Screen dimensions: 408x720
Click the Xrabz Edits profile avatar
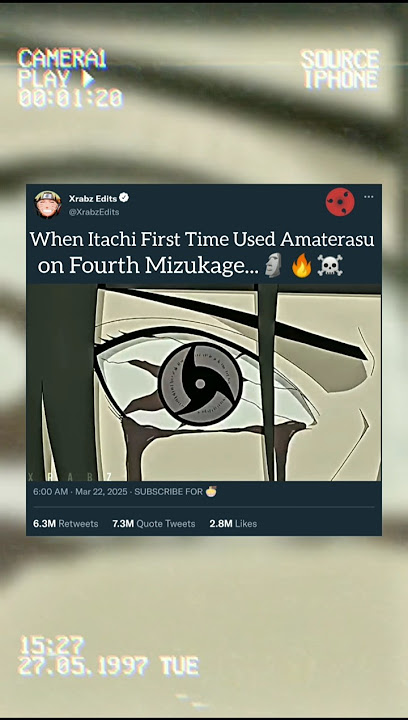pos(48,204)
